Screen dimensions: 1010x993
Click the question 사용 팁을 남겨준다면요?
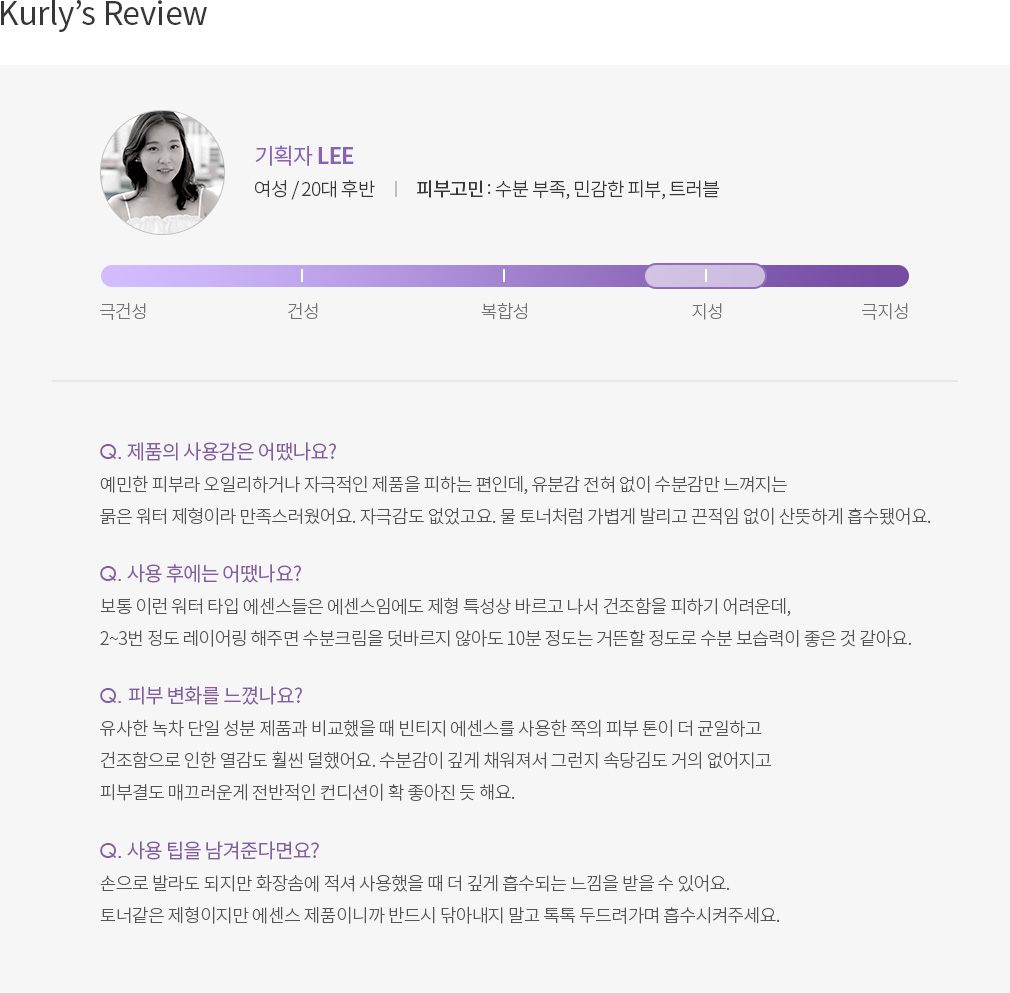[x=210, y=850]
